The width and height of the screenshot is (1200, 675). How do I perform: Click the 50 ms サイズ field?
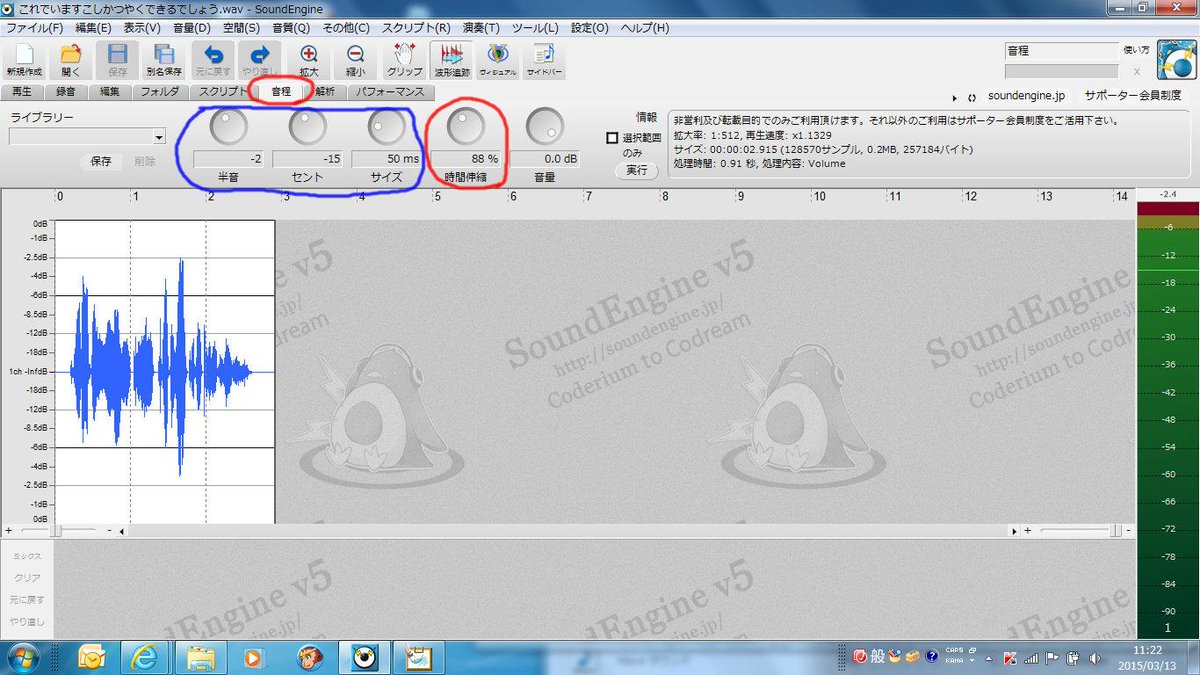click(x=387, y=159)
